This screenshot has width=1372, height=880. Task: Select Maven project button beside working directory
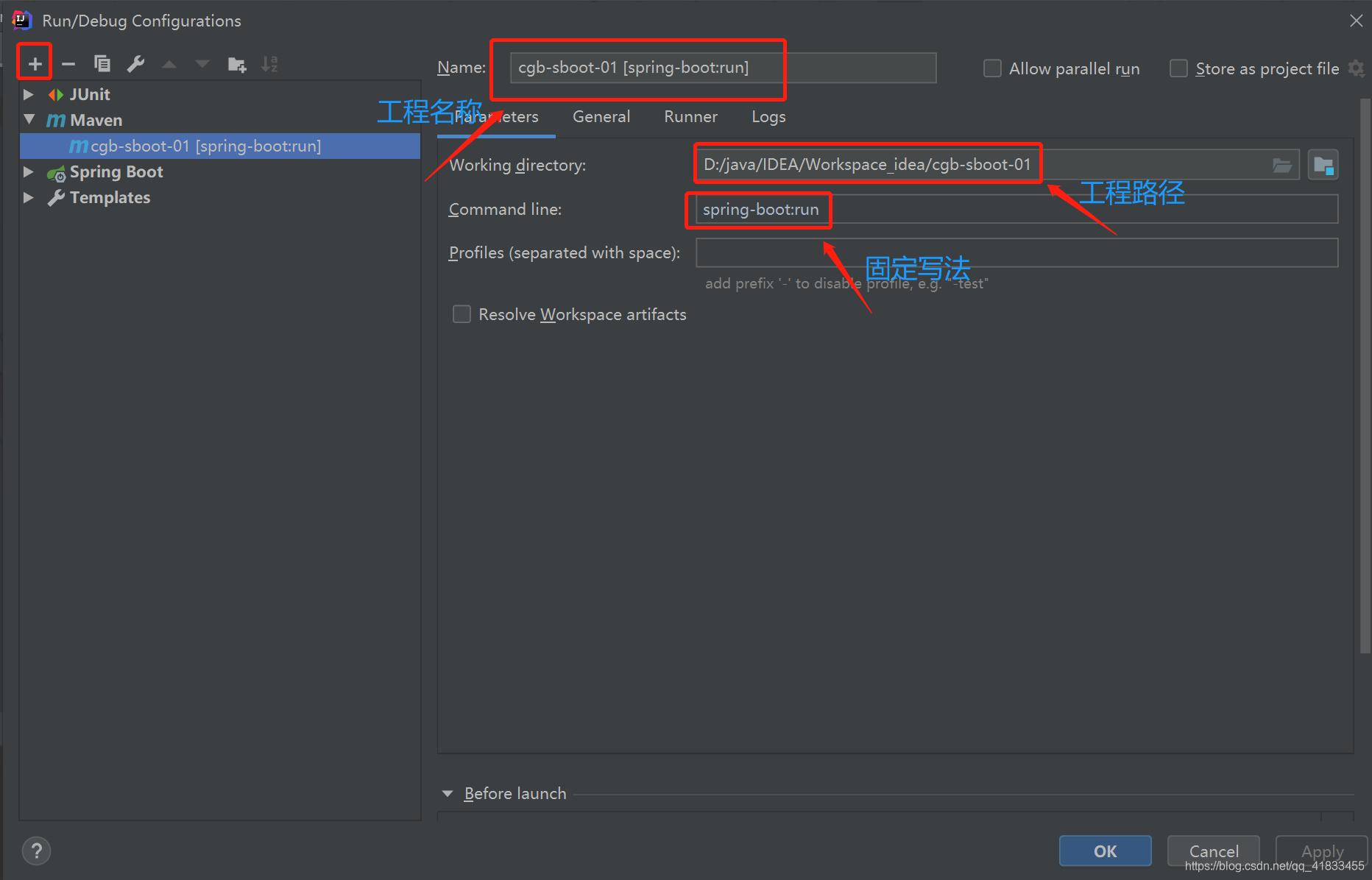click(x=1323, y=165)
